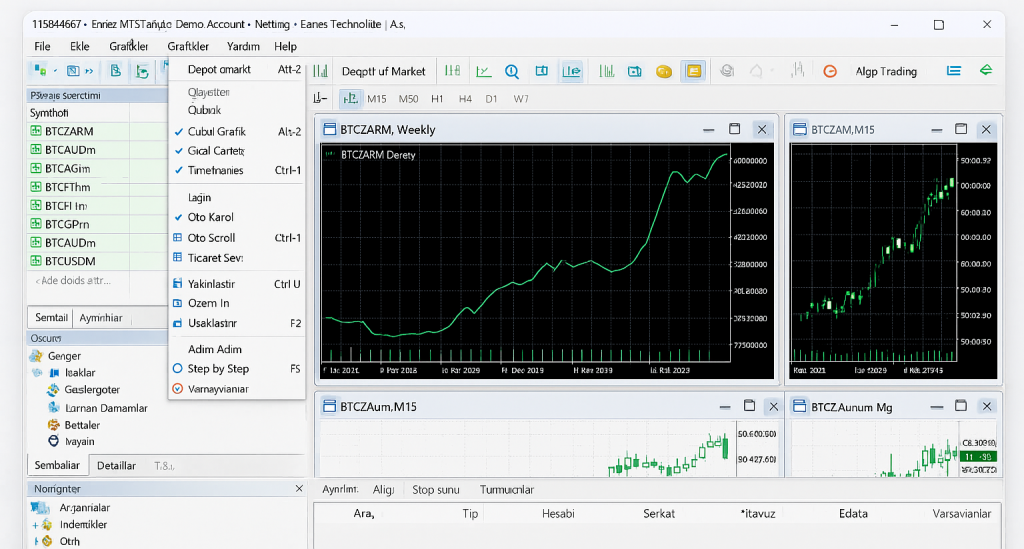
Task: Switch to the Stop sunu tab
Action: [x=436, y=490]
